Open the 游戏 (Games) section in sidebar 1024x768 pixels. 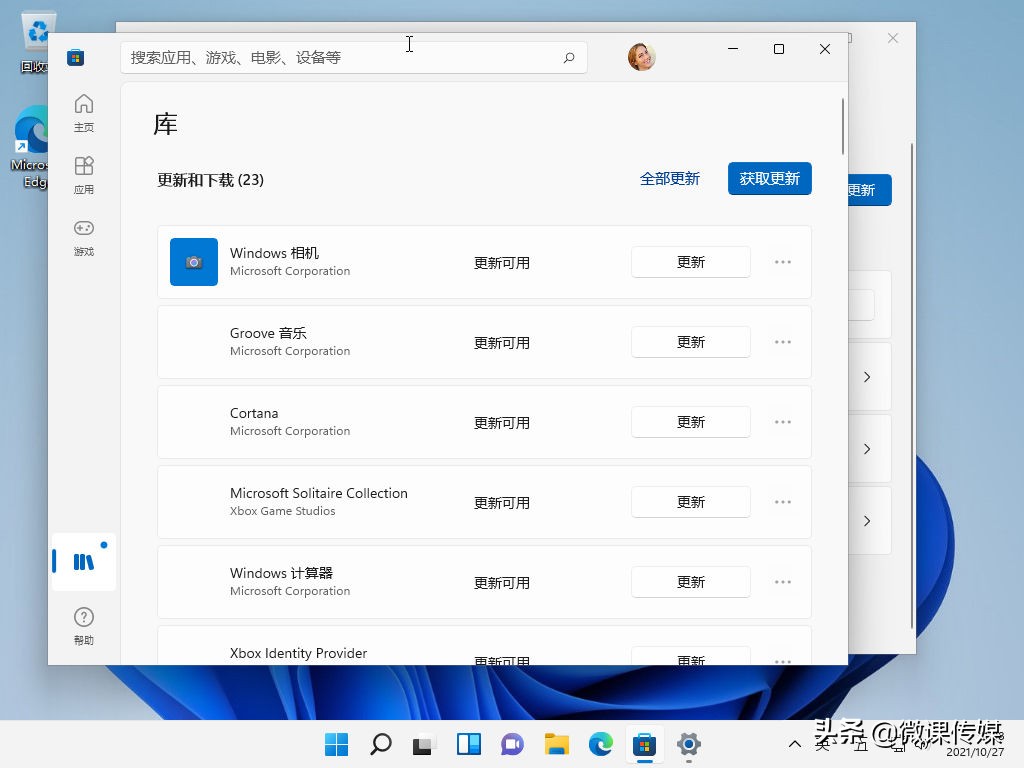pos(83,238)
